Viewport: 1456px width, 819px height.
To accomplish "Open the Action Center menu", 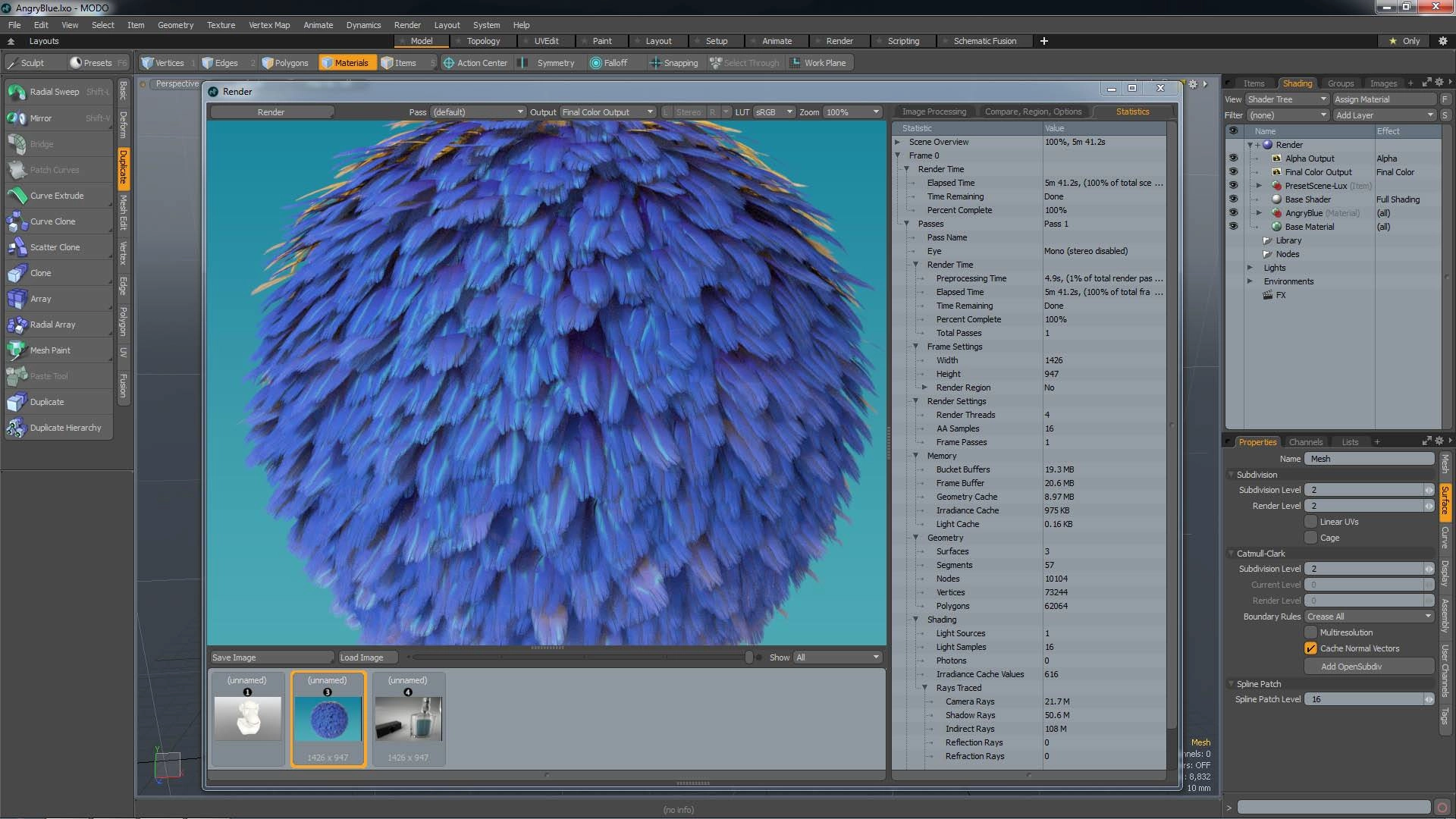I will [475, 63].
